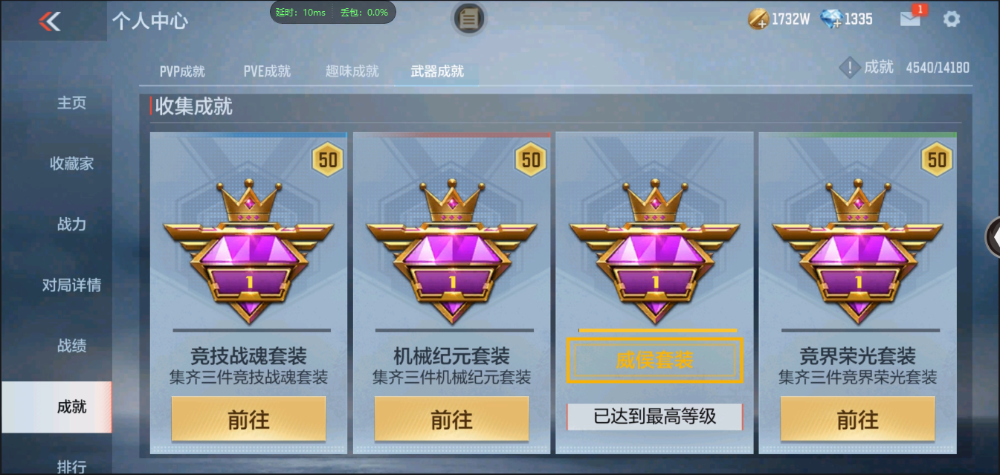1000x475 pixels.
Task: Tap the back double-arrow icon
Action: click(x=50, y=21)
